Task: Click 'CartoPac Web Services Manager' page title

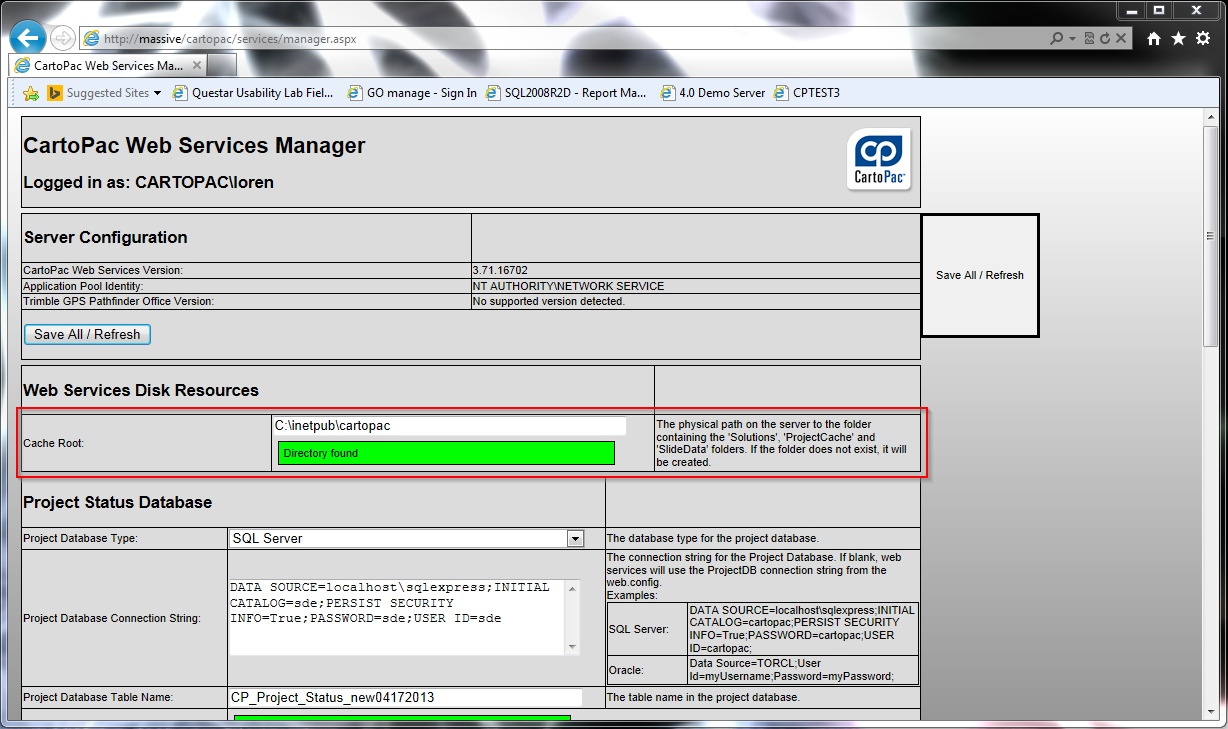Action: [x=194, y=146]
